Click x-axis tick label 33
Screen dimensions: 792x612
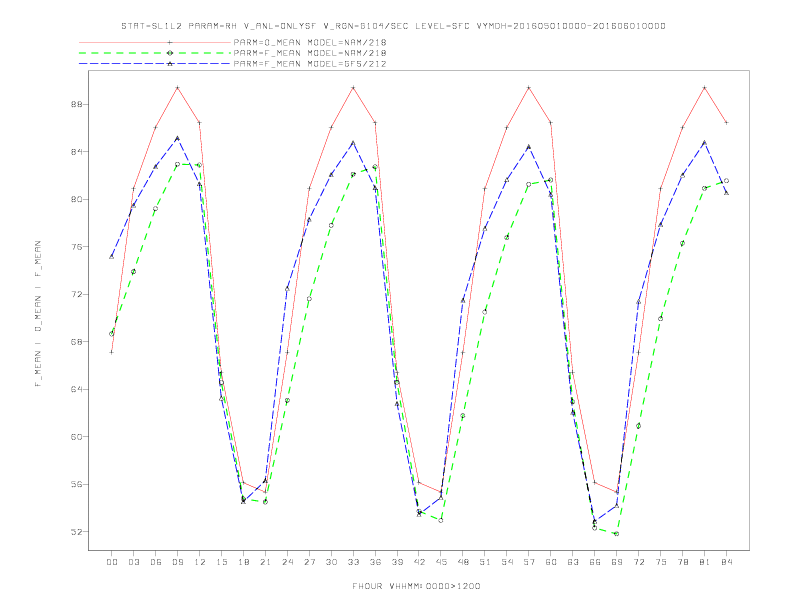(353, 562)
